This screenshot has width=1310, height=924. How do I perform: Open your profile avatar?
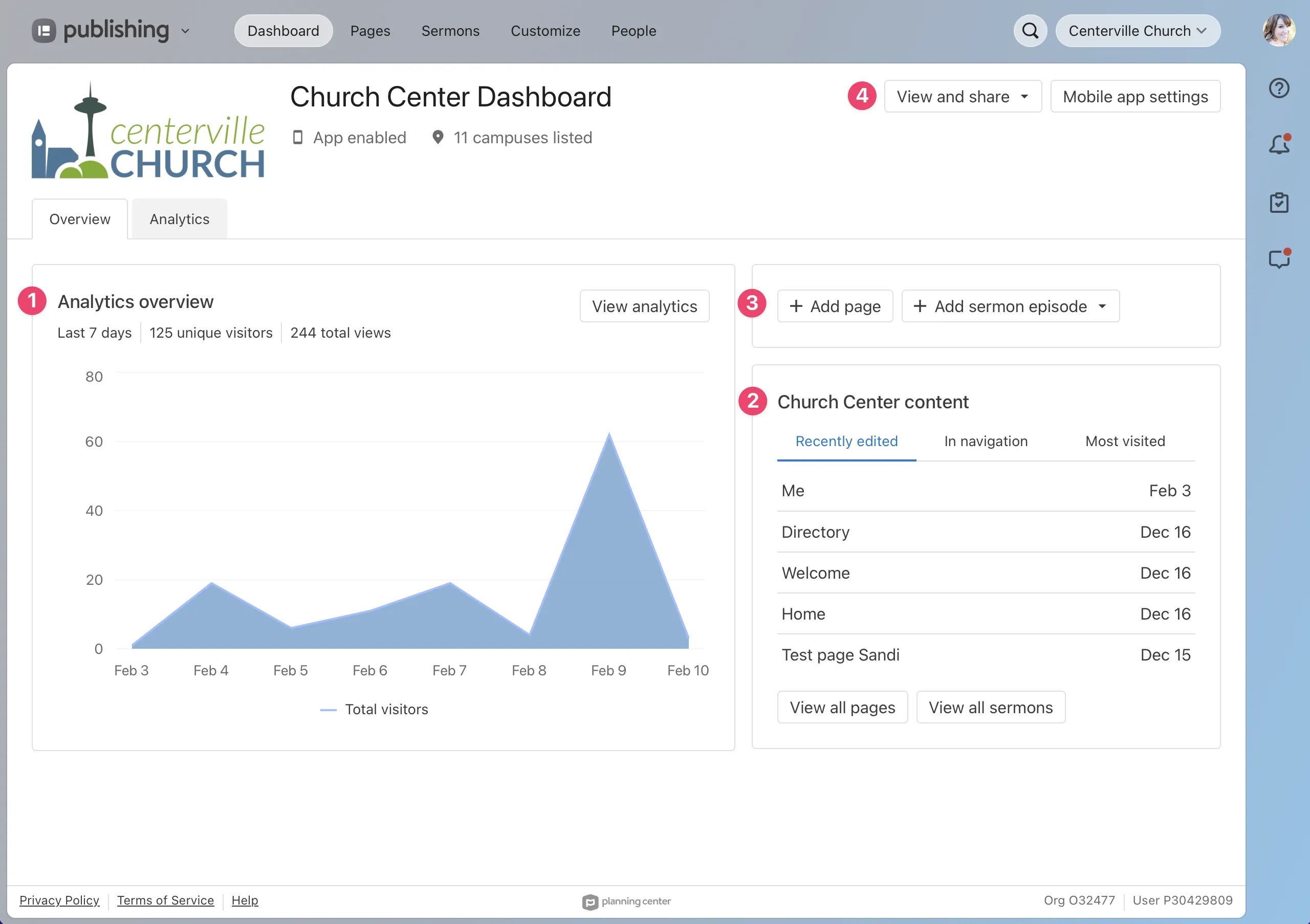[1279, 30]
